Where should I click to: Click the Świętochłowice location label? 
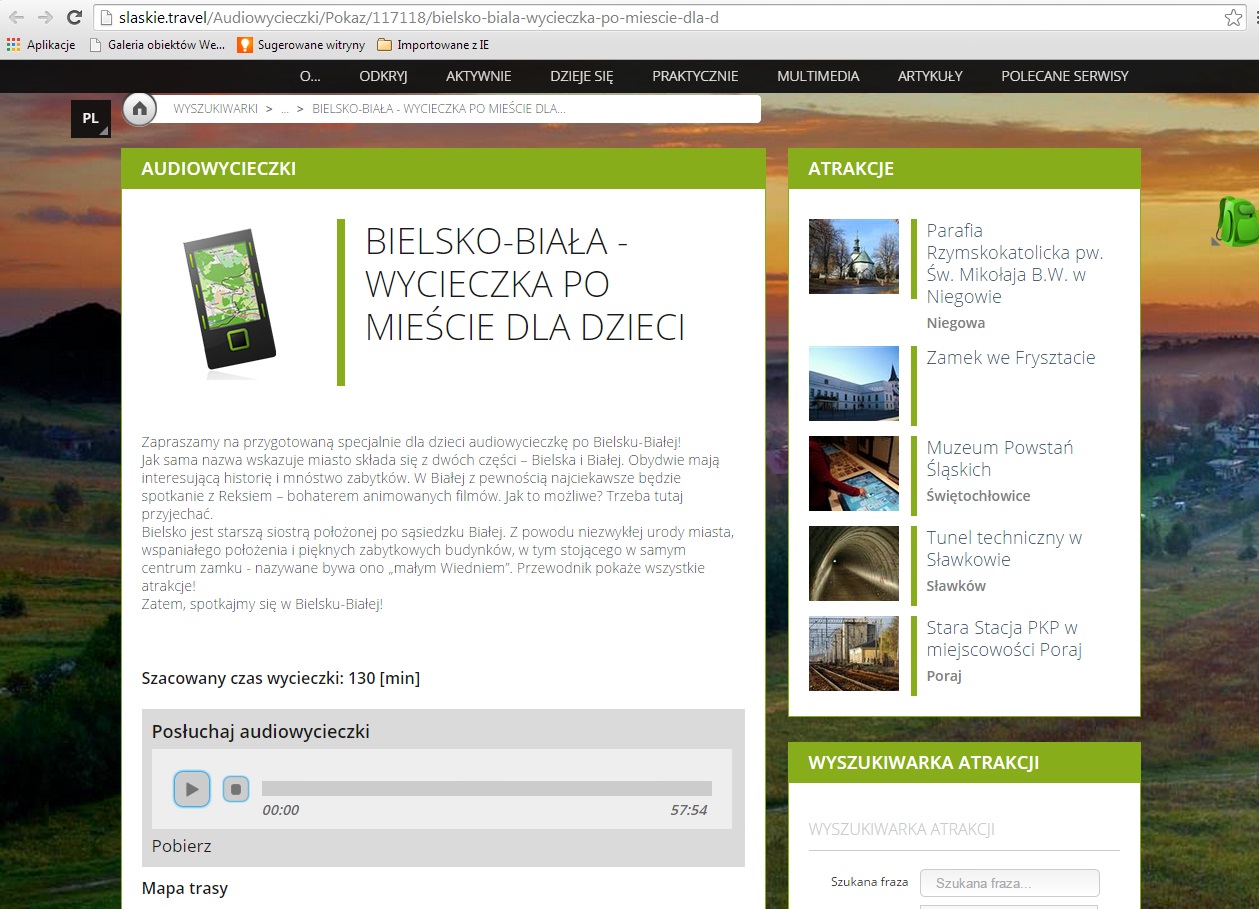point(978,496)
